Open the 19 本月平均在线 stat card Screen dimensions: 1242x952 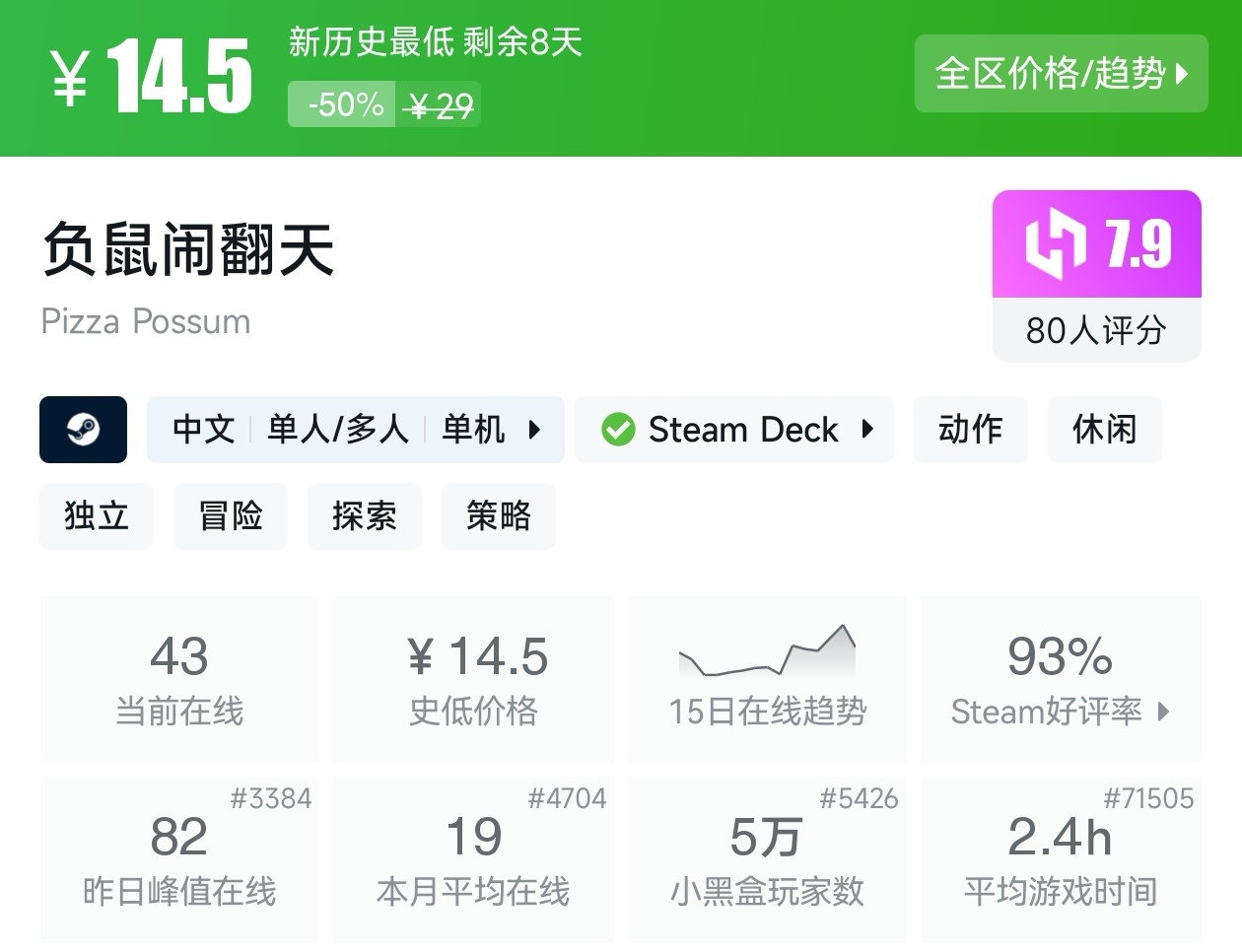coord(473,859)
